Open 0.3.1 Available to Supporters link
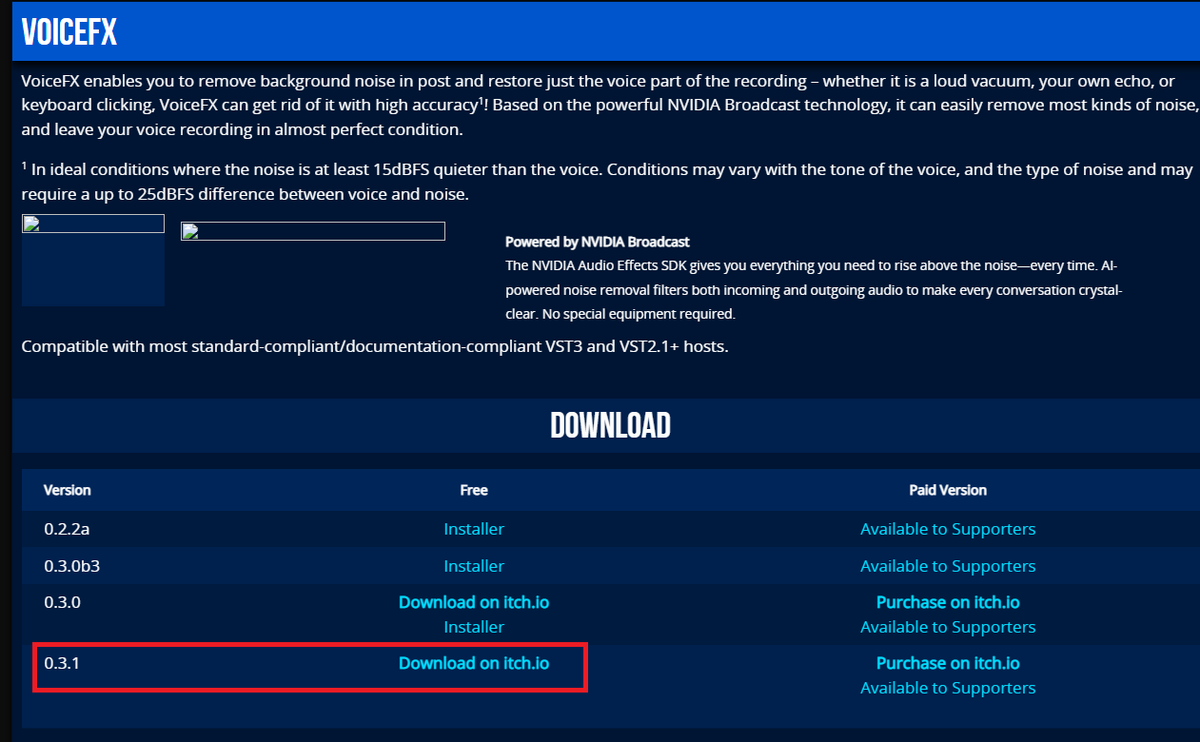1200x742 pixels. click(x=948, y=688)
